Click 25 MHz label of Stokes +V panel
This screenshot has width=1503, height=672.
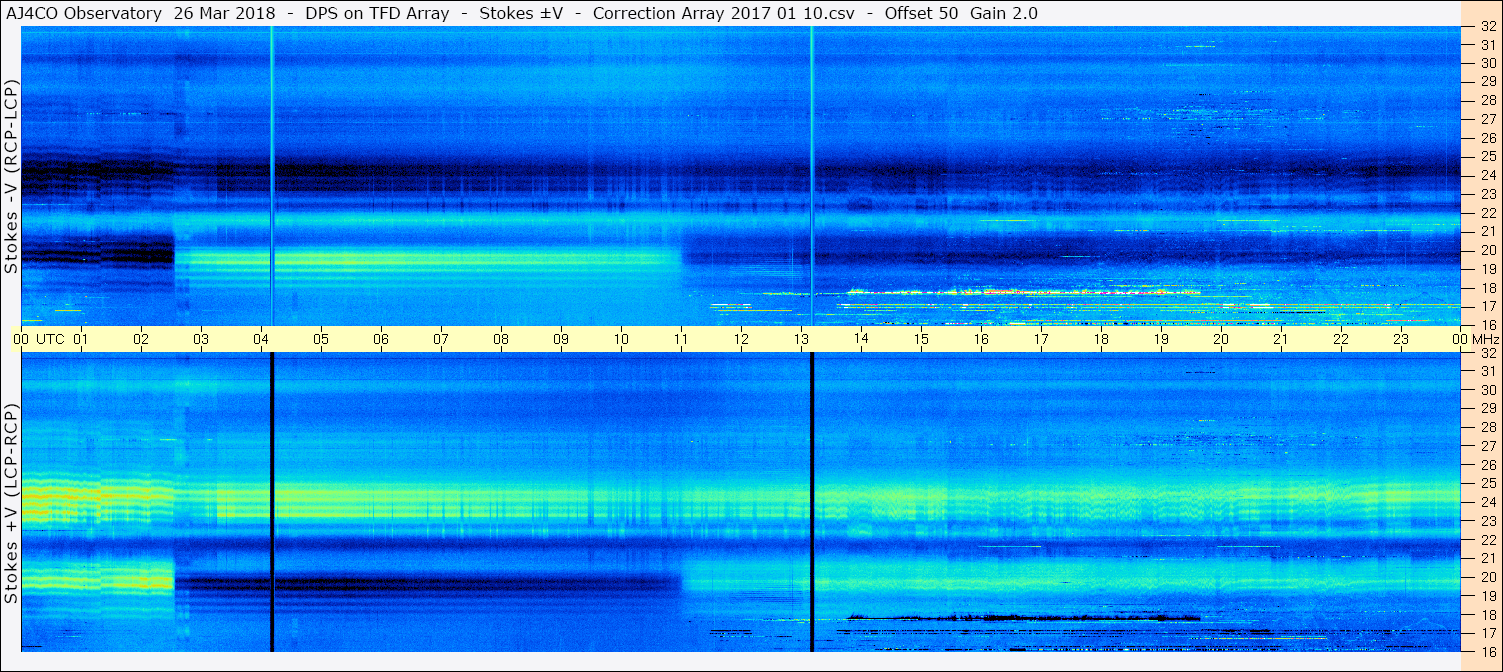[1487, 483]
